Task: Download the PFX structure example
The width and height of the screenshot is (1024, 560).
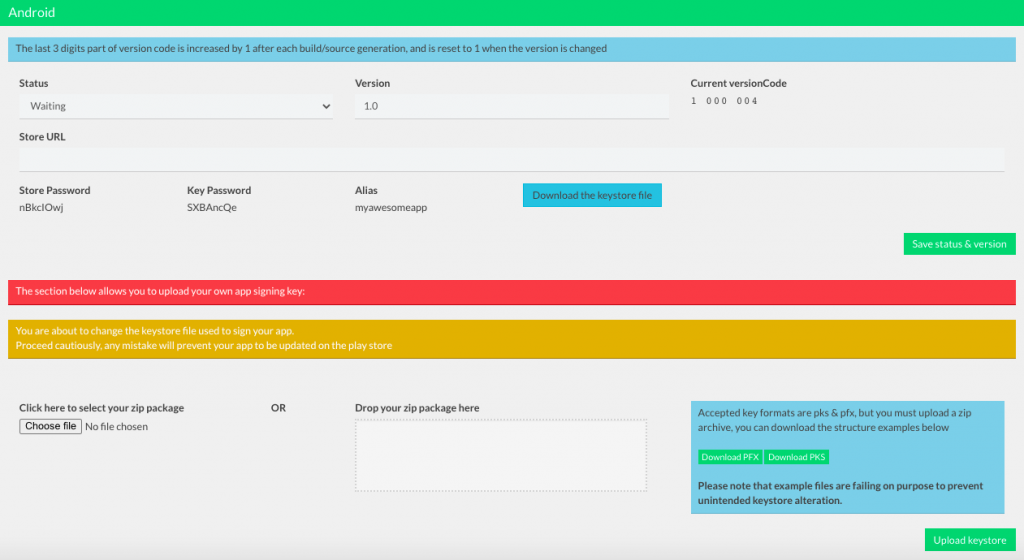Action: point(729,457)
